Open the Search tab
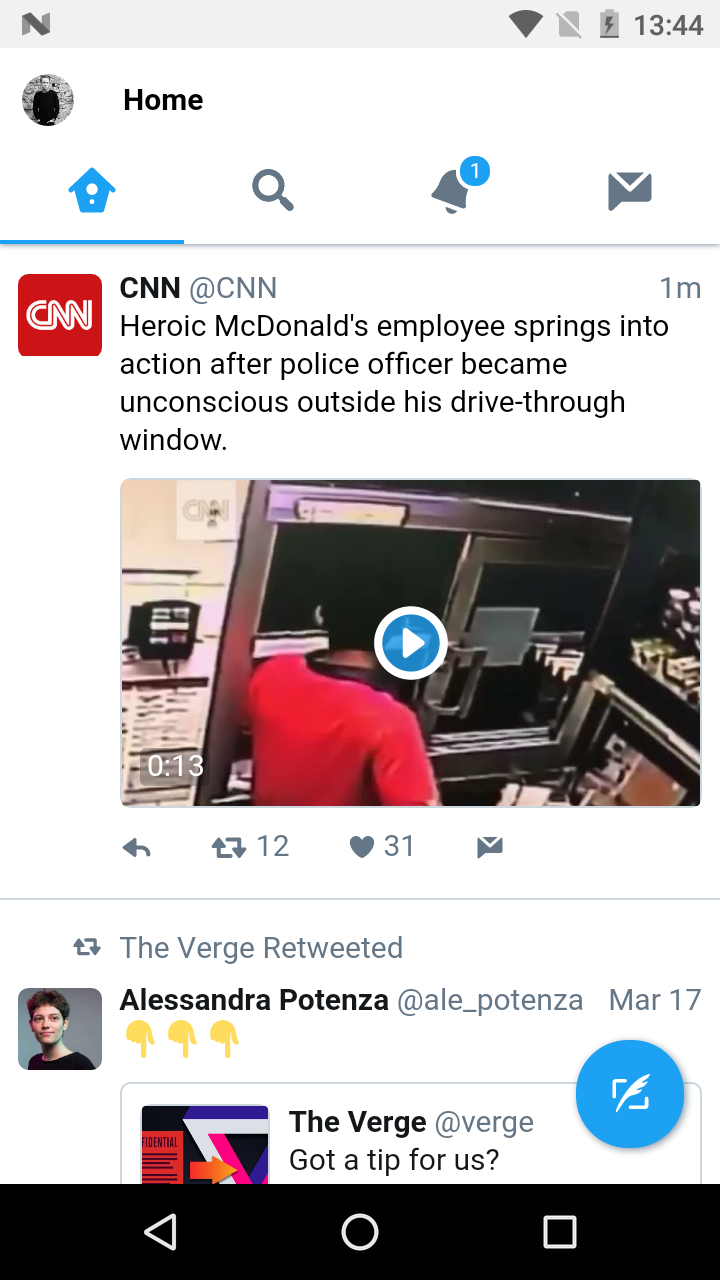720x1280 pixels. pos(272,190)
